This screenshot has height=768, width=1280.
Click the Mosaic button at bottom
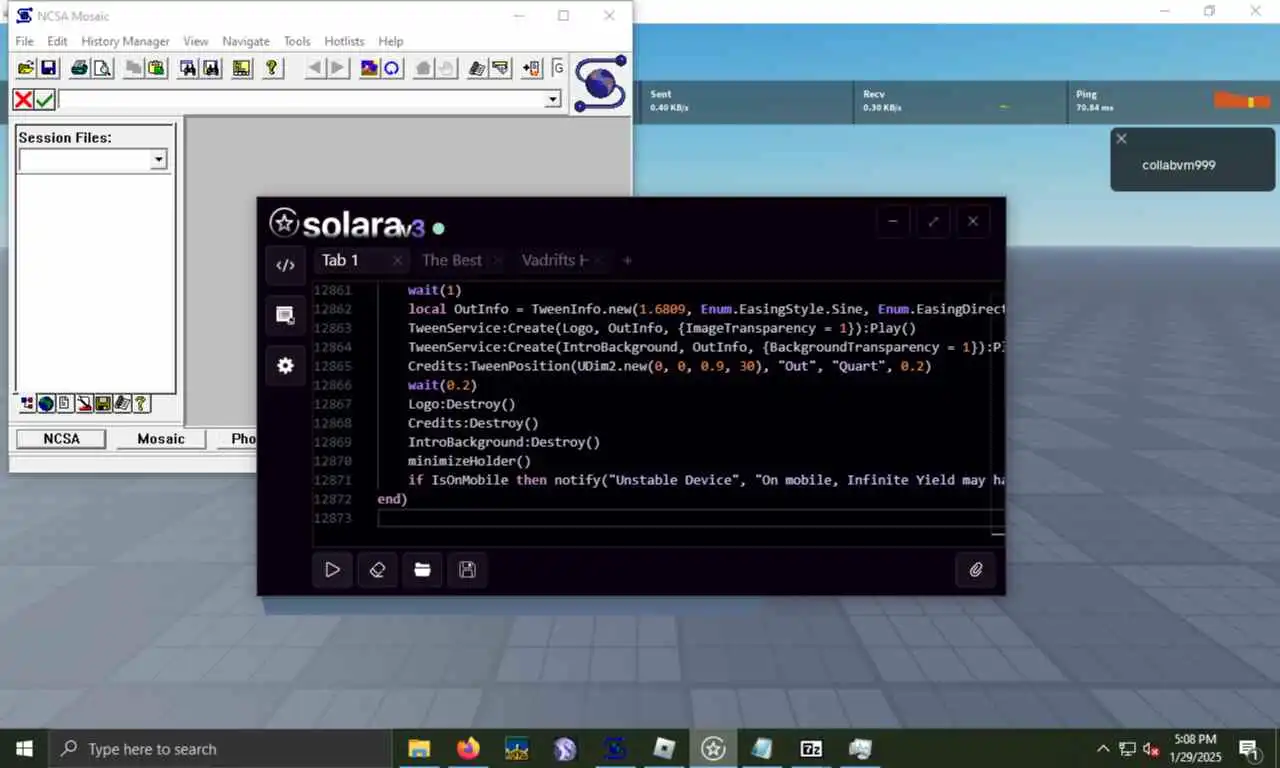tap(161, 438)
